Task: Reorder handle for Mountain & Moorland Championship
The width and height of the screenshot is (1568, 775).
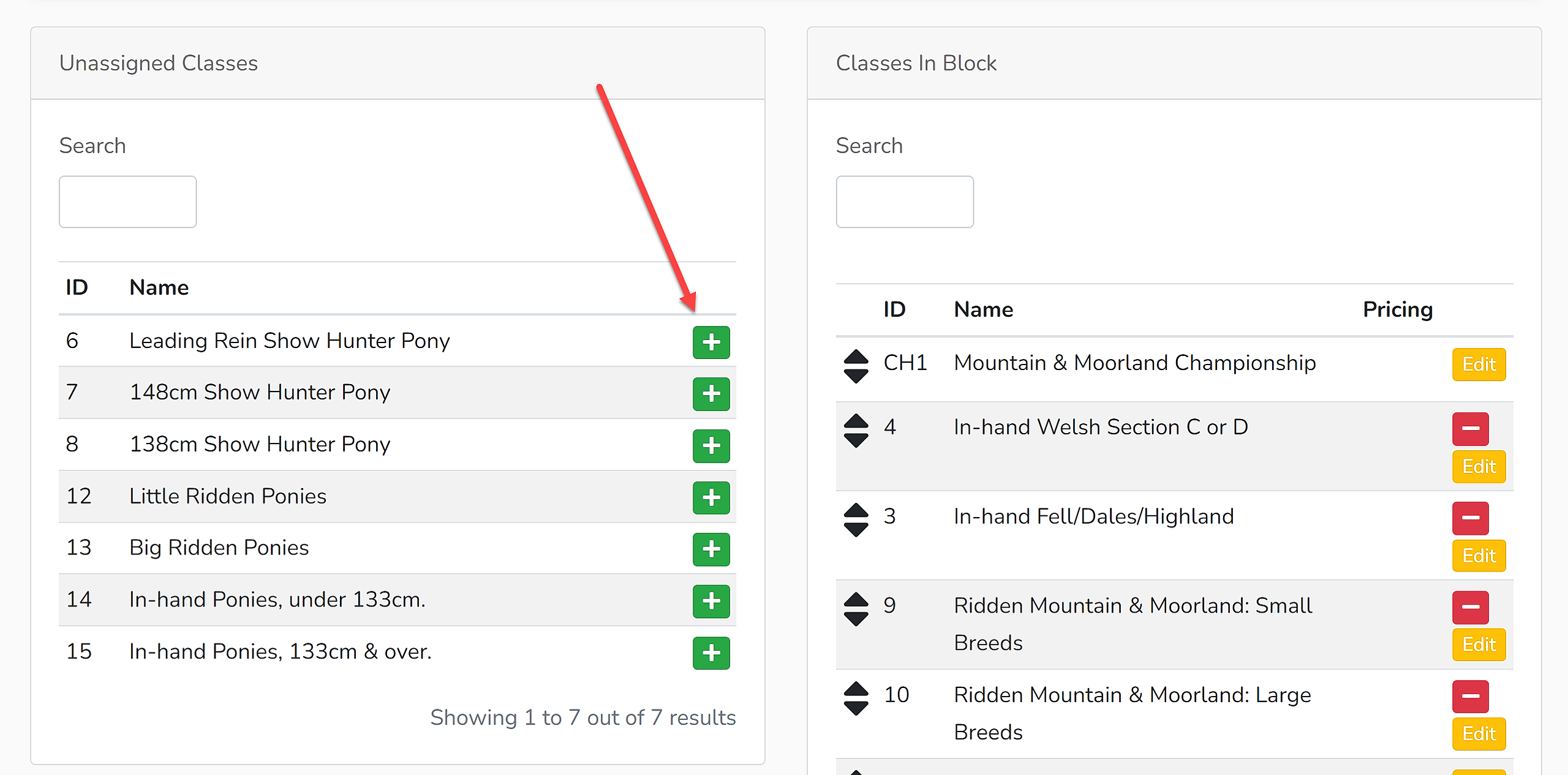Action: (856, 366)
